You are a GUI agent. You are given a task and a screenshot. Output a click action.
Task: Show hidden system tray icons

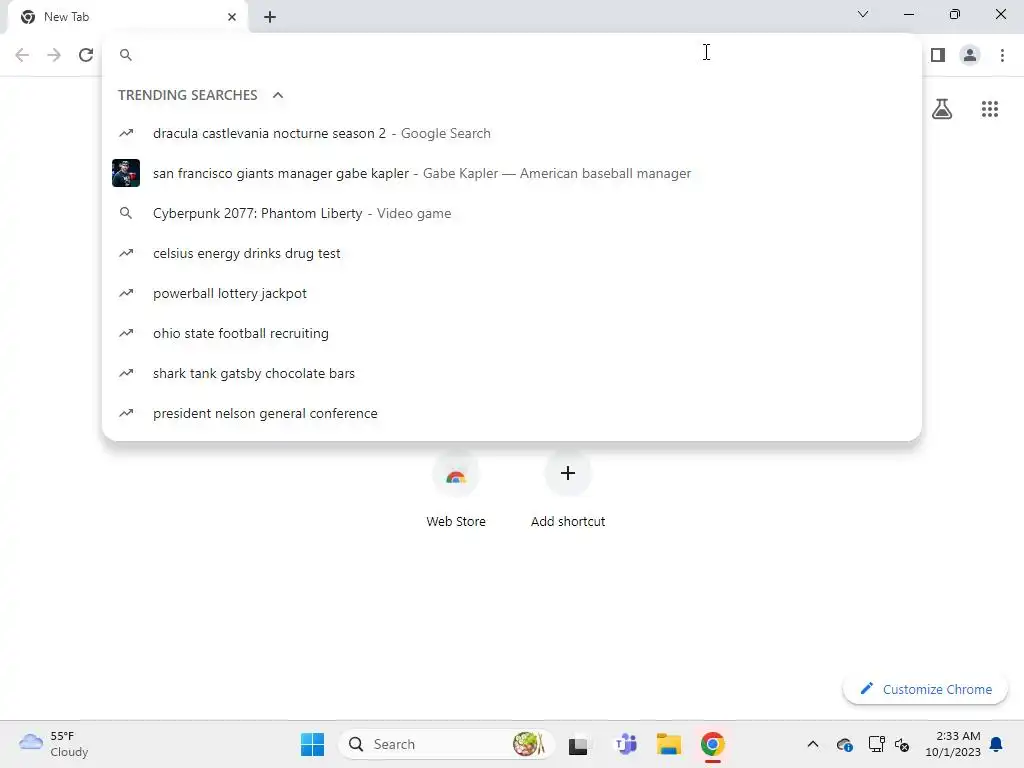812,744
